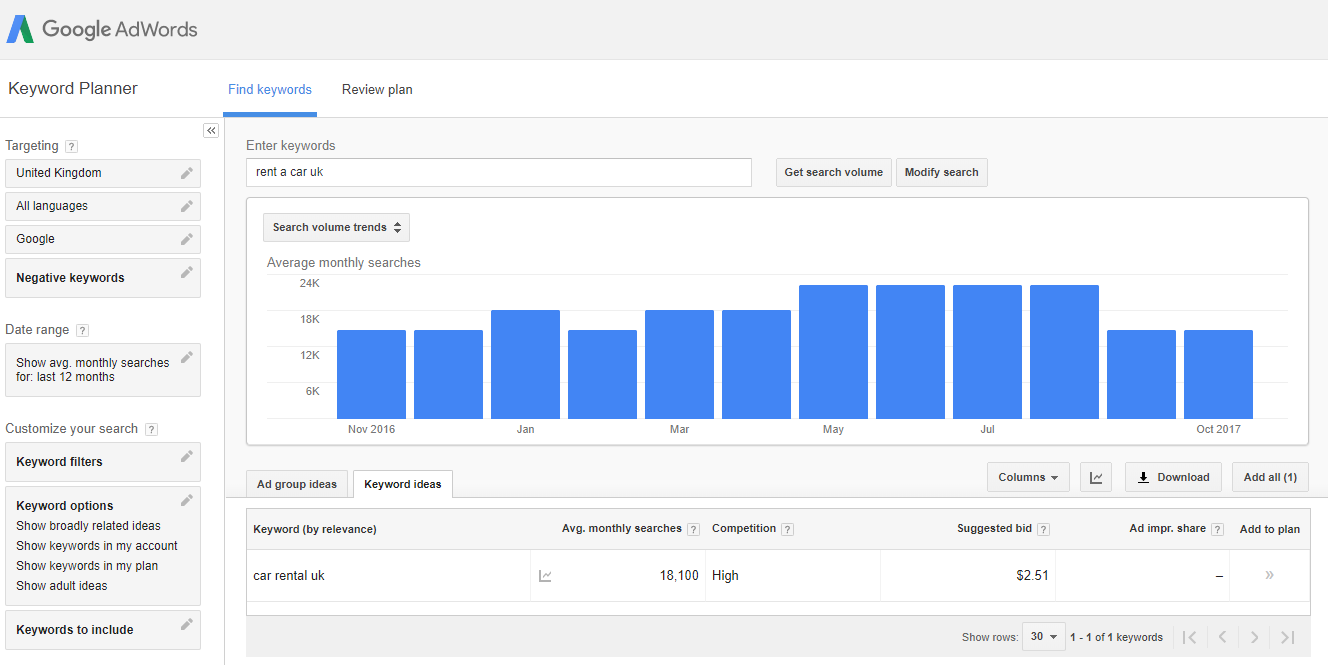Go to previous page of keywords
Screen dimensions: 1328x665
coord(1222,637)
